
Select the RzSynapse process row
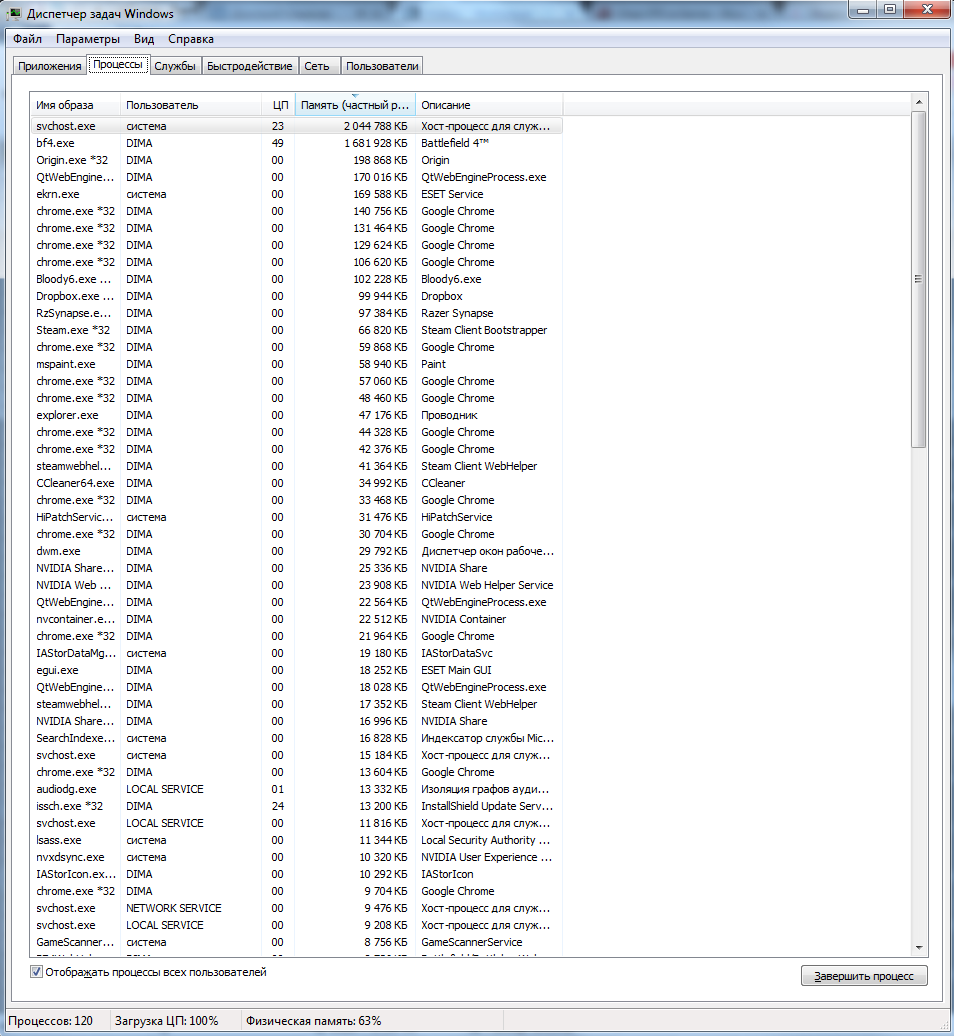[296, 313]
